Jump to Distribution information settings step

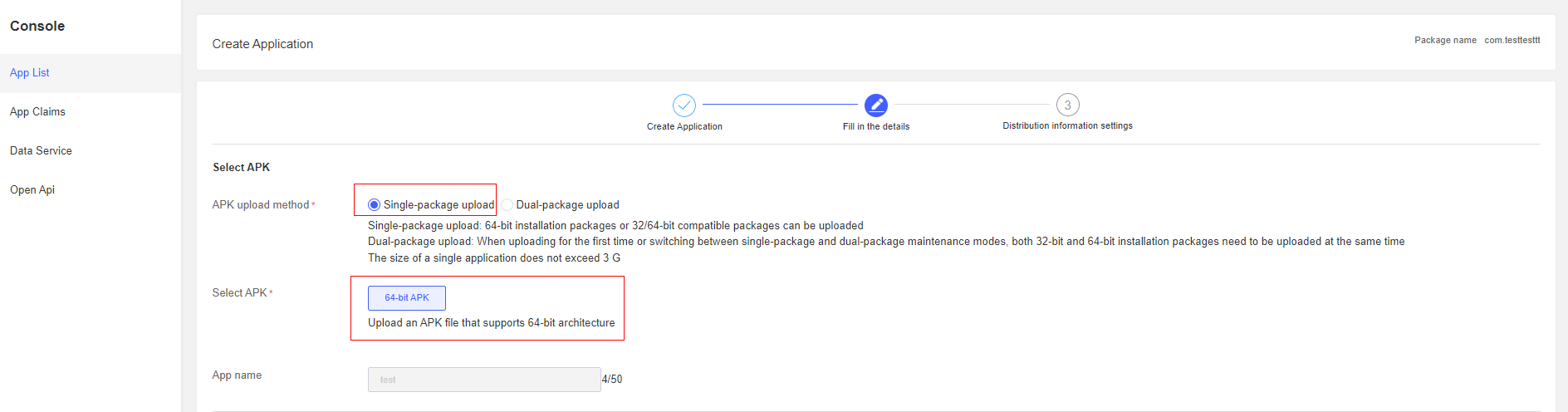pos(1067,126)
